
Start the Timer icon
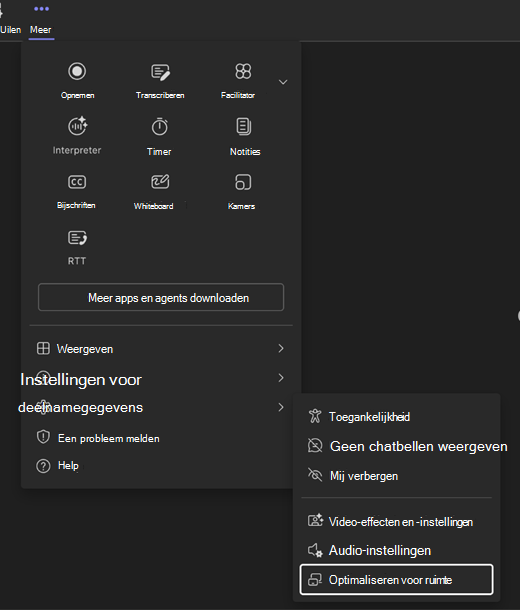tap(159, 127)
